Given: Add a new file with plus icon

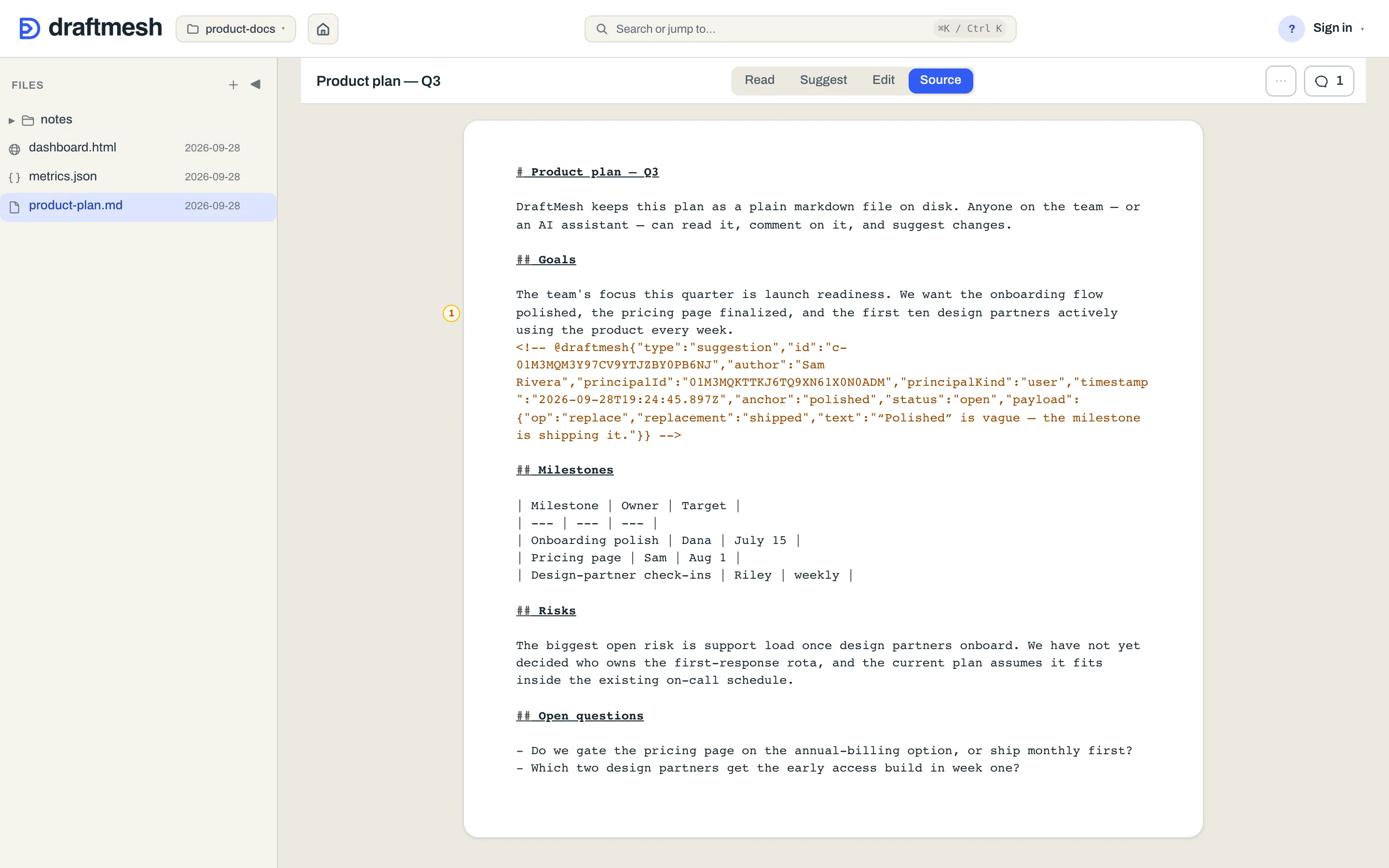Looking at the screenshot, I should click(233, 85).
